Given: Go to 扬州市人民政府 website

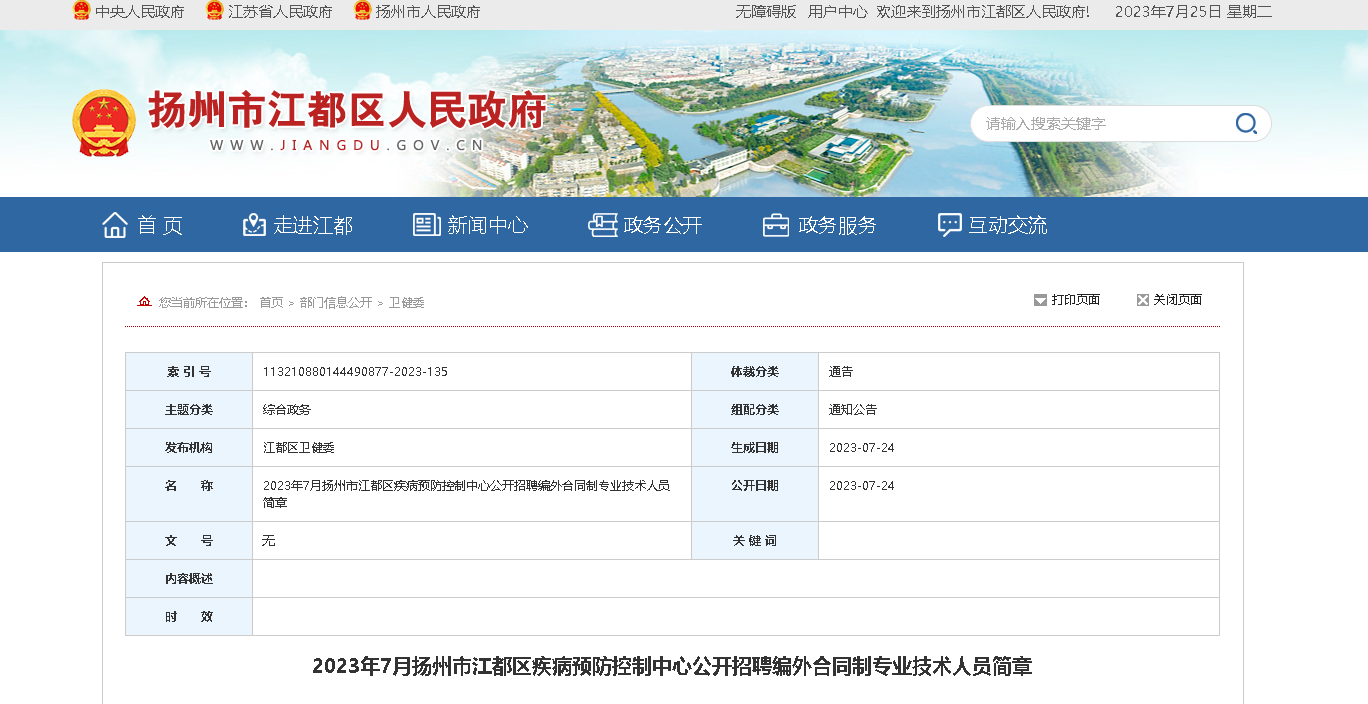Looking at the screenshot, I should click(427, 12).
